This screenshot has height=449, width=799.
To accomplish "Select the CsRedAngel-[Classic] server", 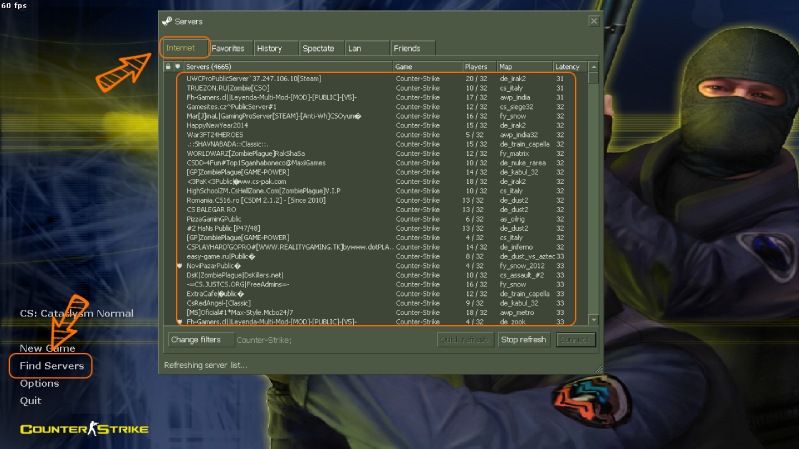I will click(x=376, y=303).
